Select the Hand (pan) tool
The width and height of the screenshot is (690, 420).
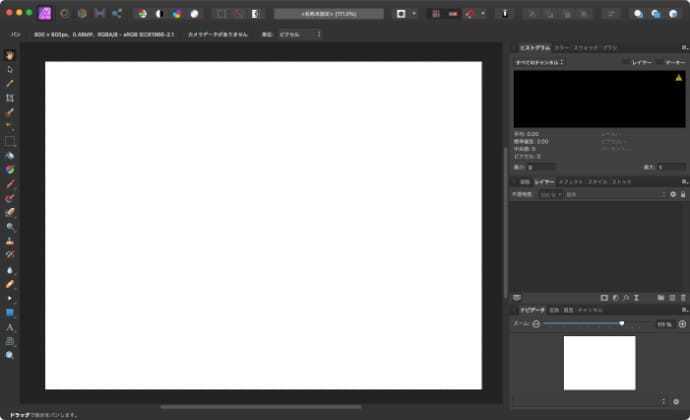(x=10, y=55)
